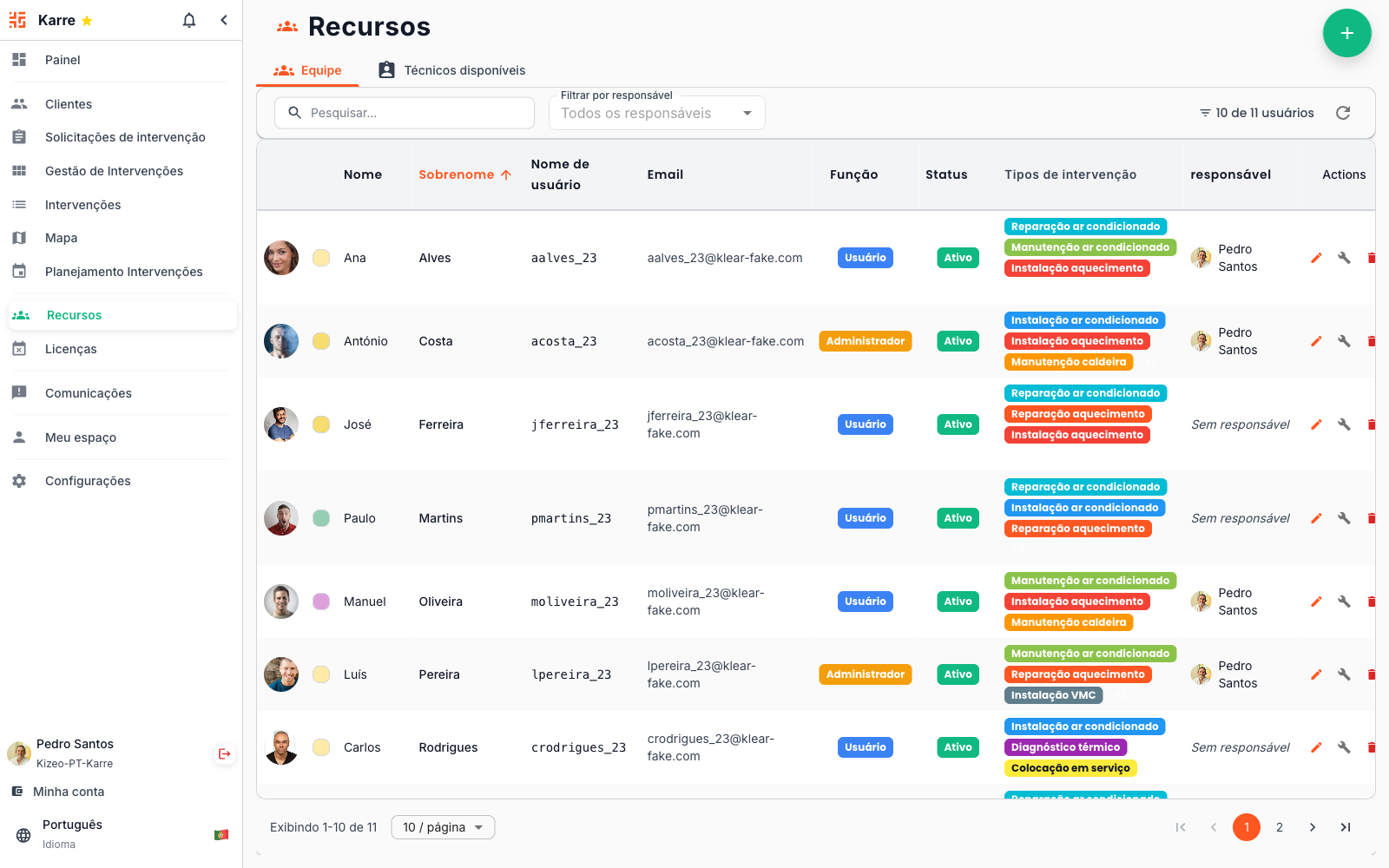Switch to the Técnicos disponíveis tab
This screenshot has width=1389, height=868.
[x=452, y=70]
